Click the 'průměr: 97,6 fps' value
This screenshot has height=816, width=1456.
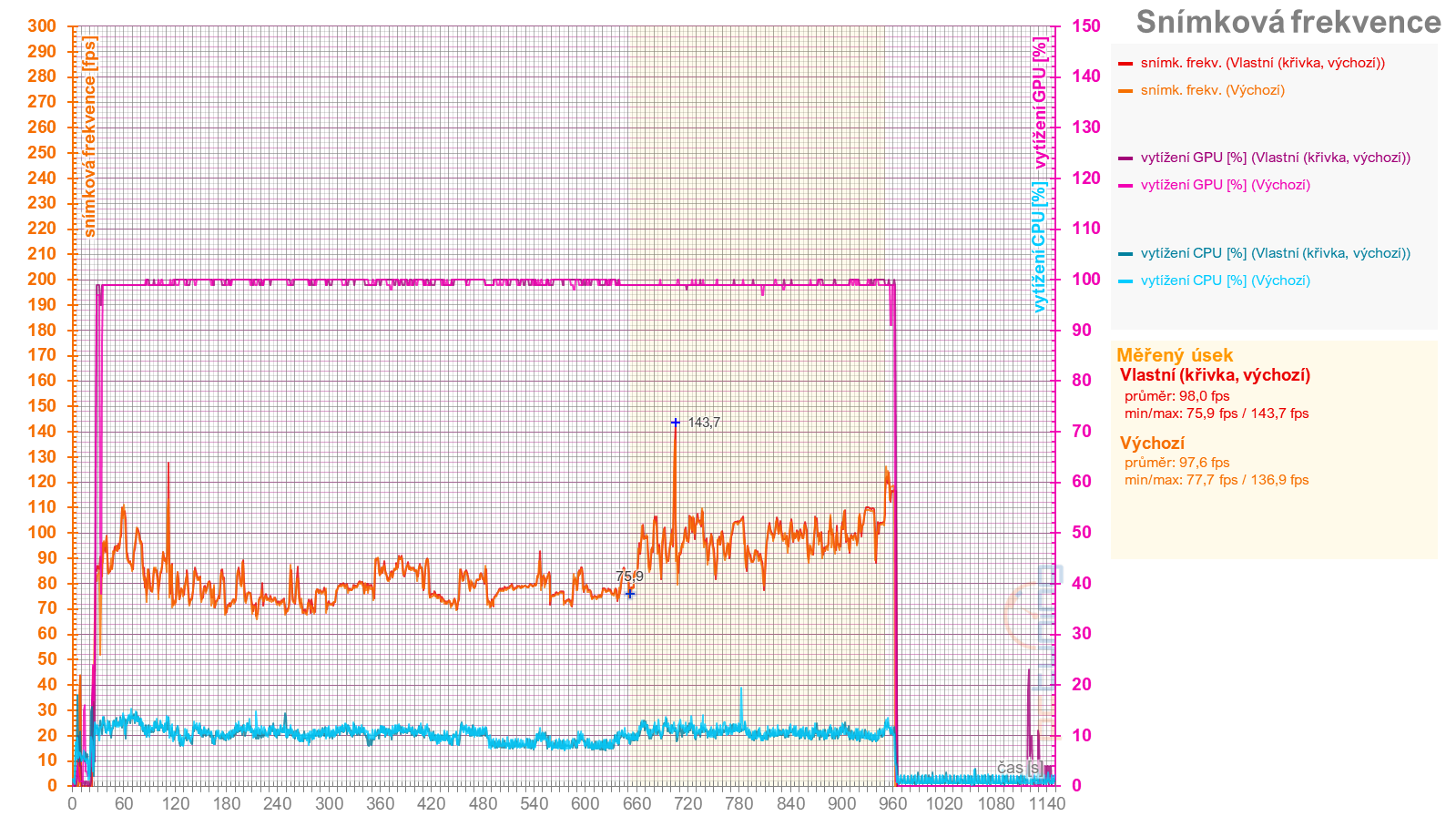coord(1176,463)
